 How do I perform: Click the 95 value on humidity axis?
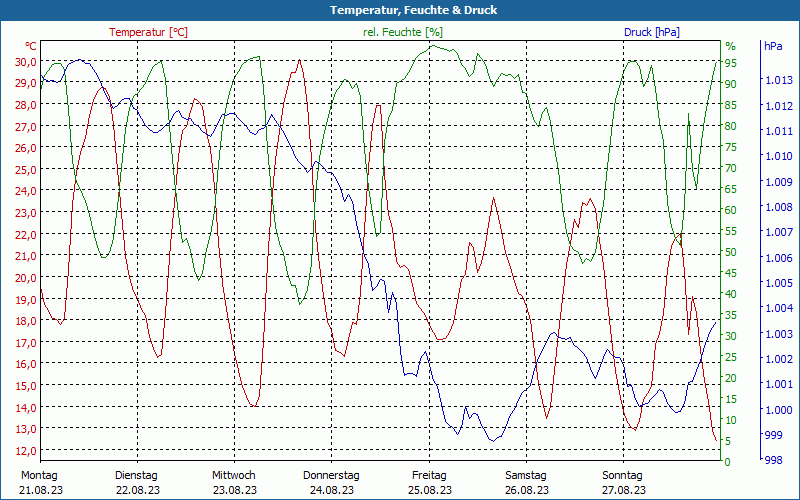point(731,63)
